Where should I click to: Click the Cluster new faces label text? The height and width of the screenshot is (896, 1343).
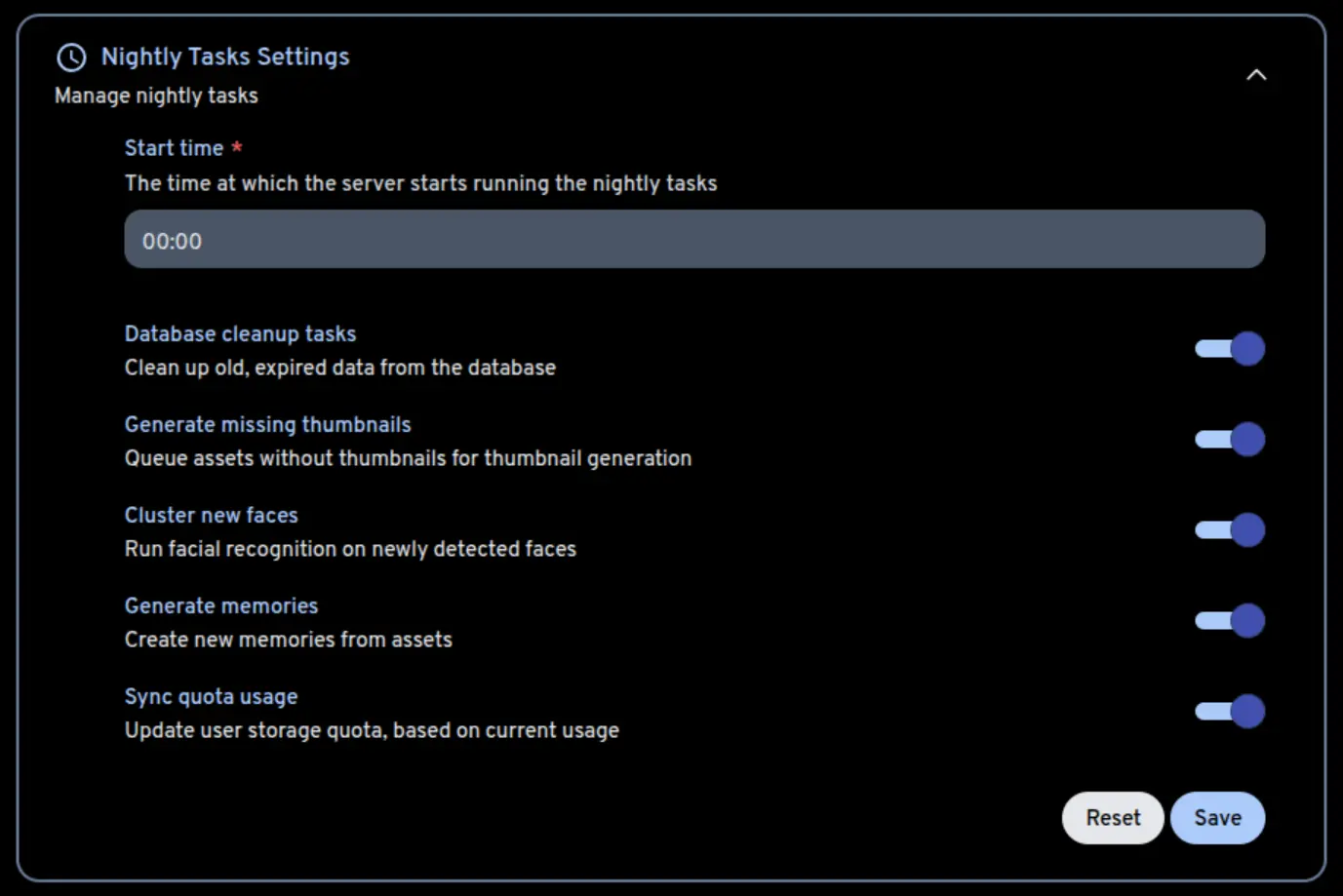coord(211,516)
